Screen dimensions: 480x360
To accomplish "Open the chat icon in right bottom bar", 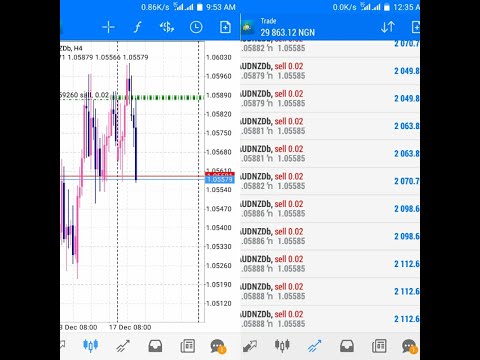I will pyautogui.click(x=410, y=346).
